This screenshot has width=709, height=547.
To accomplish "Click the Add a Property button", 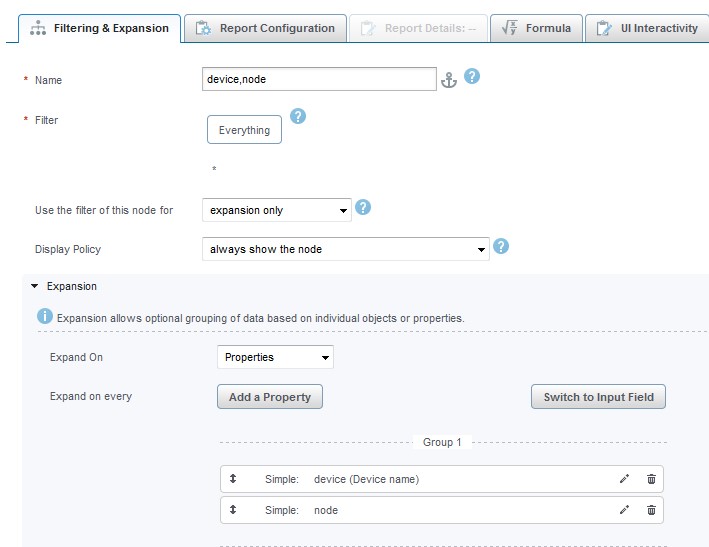I will (270, 397).
